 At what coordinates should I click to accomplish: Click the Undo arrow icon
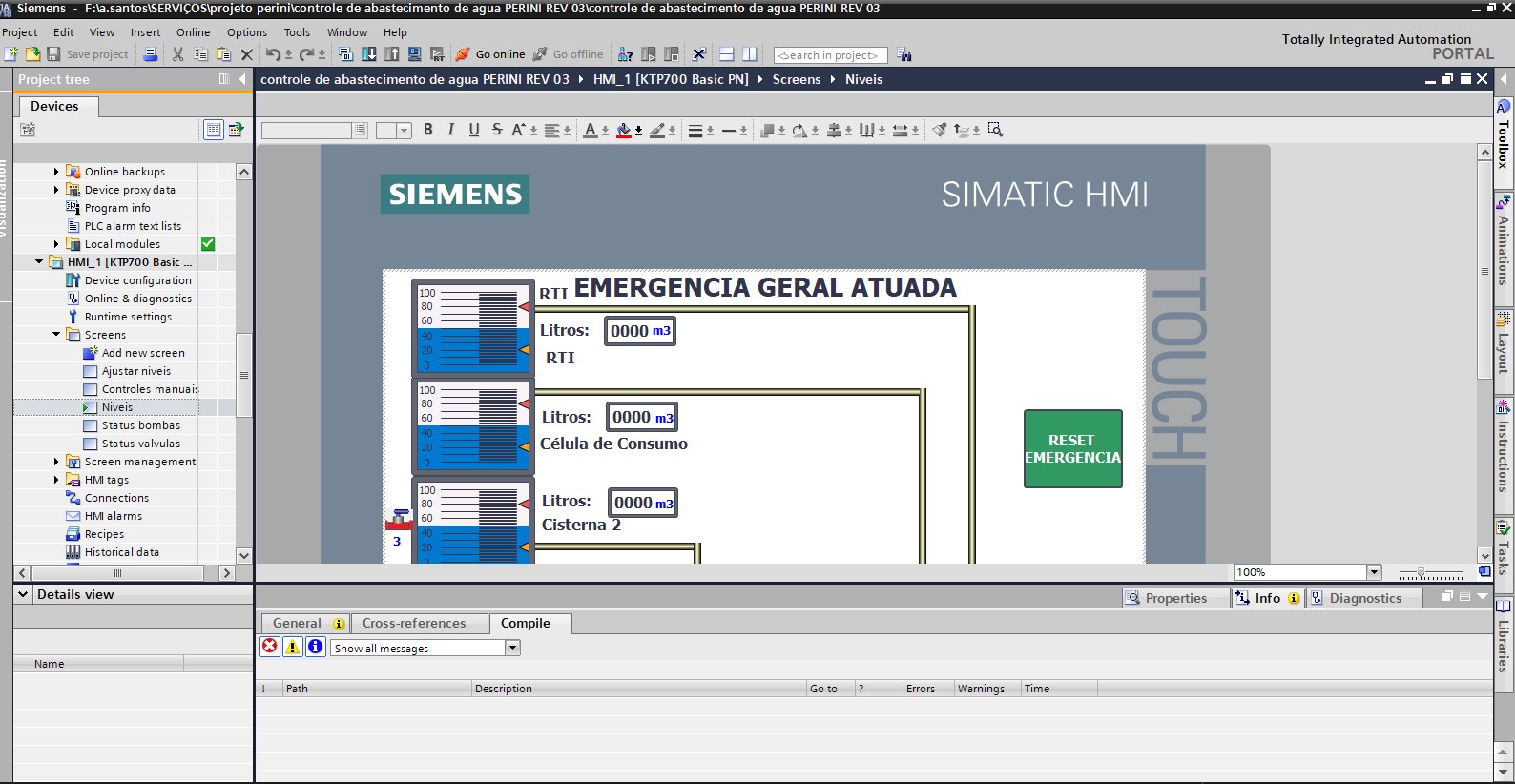[273, 54]
